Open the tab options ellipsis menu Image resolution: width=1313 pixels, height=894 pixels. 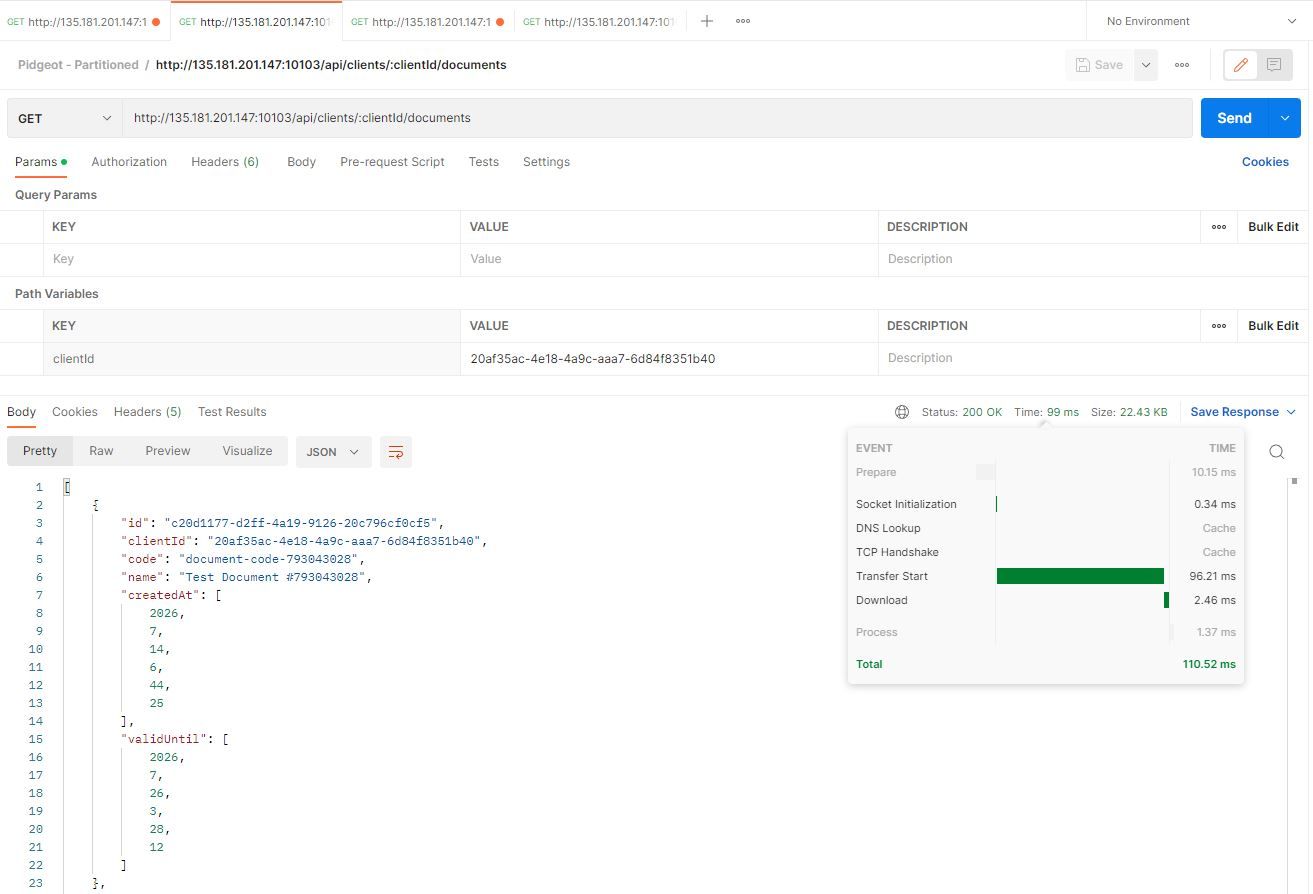[743, 21]
